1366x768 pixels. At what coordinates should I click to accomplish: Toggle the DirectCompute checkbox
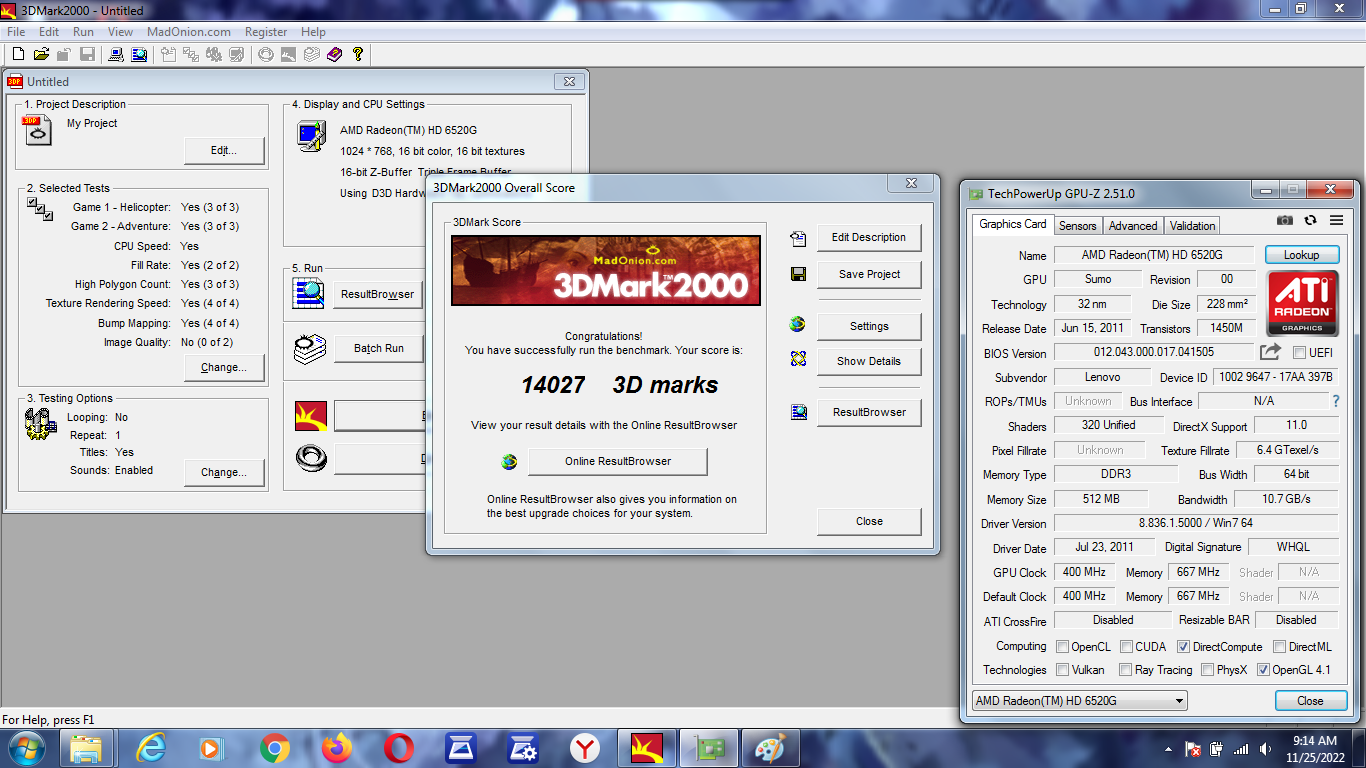[1184, 647]
